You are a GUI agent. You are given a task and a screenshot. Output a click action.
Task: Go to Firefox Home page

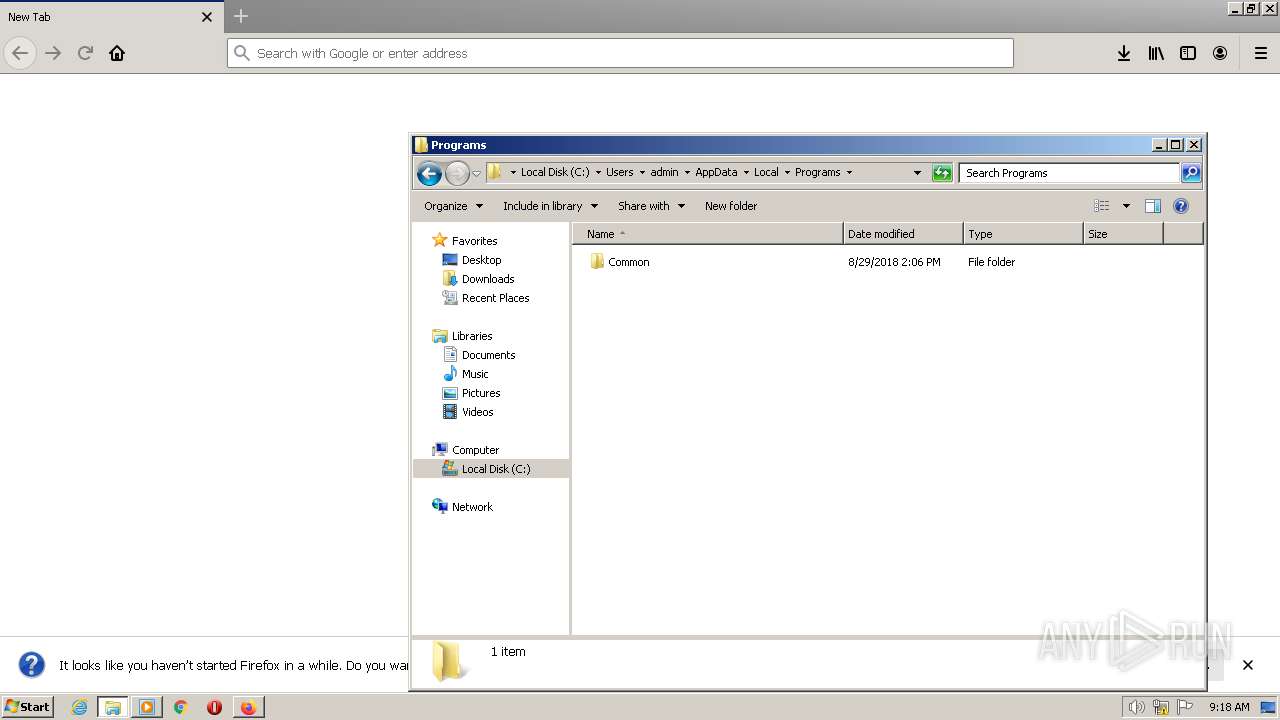click(117, 53)
